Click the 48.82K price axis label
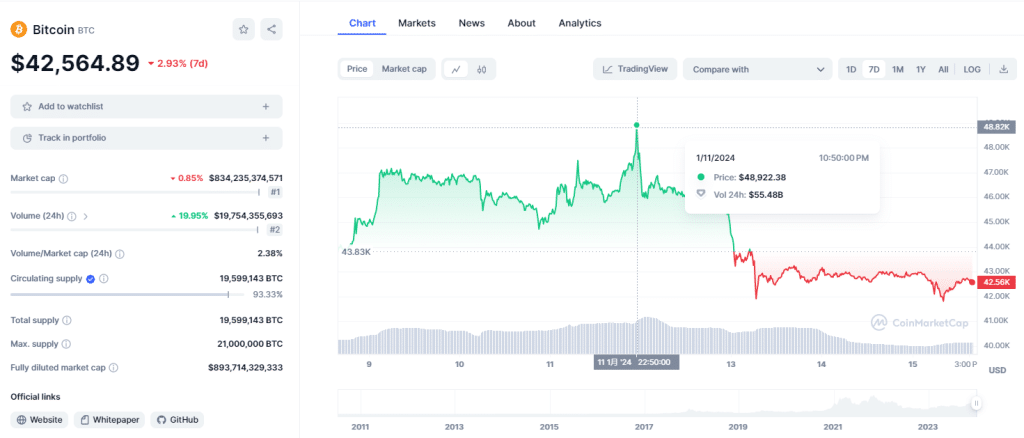The width and height of the screenshot is (1024, 438). pos(996,127)
